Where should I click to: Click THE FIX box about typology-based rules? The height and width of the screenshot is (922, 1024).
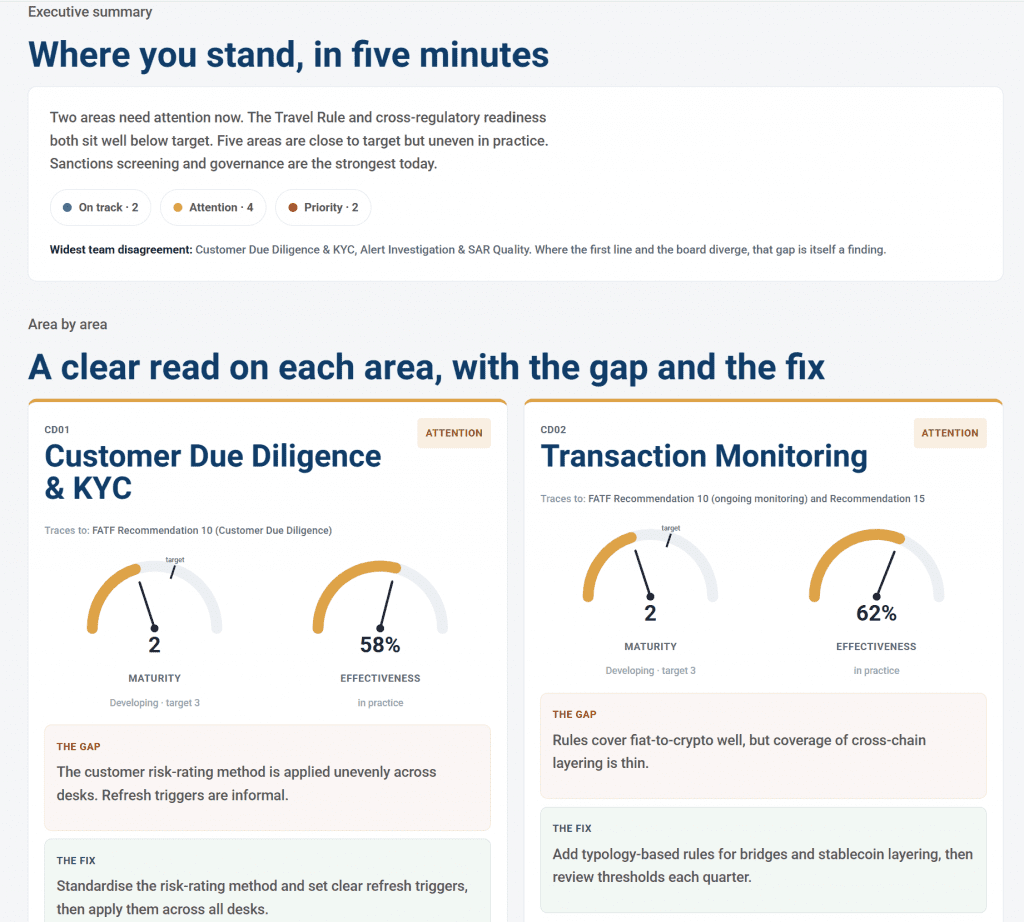[x=763, y=860]
